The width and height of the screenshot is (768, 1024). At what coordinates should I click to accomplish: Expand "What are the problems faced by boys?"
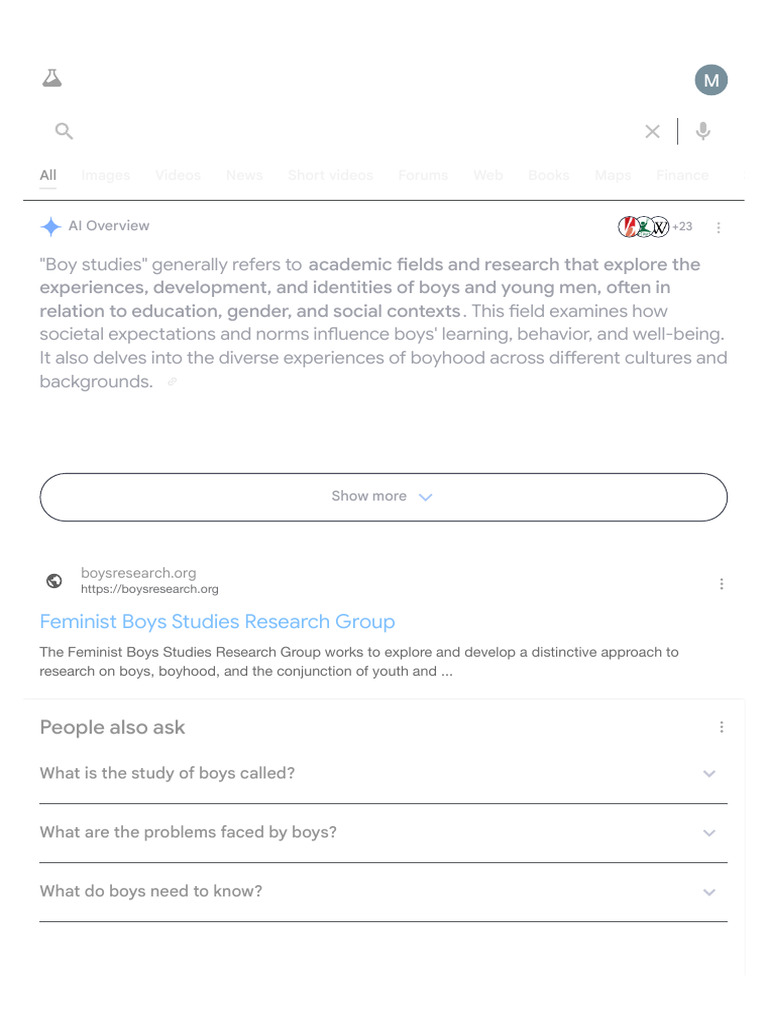pyautogui.click(x=383, y=832)
